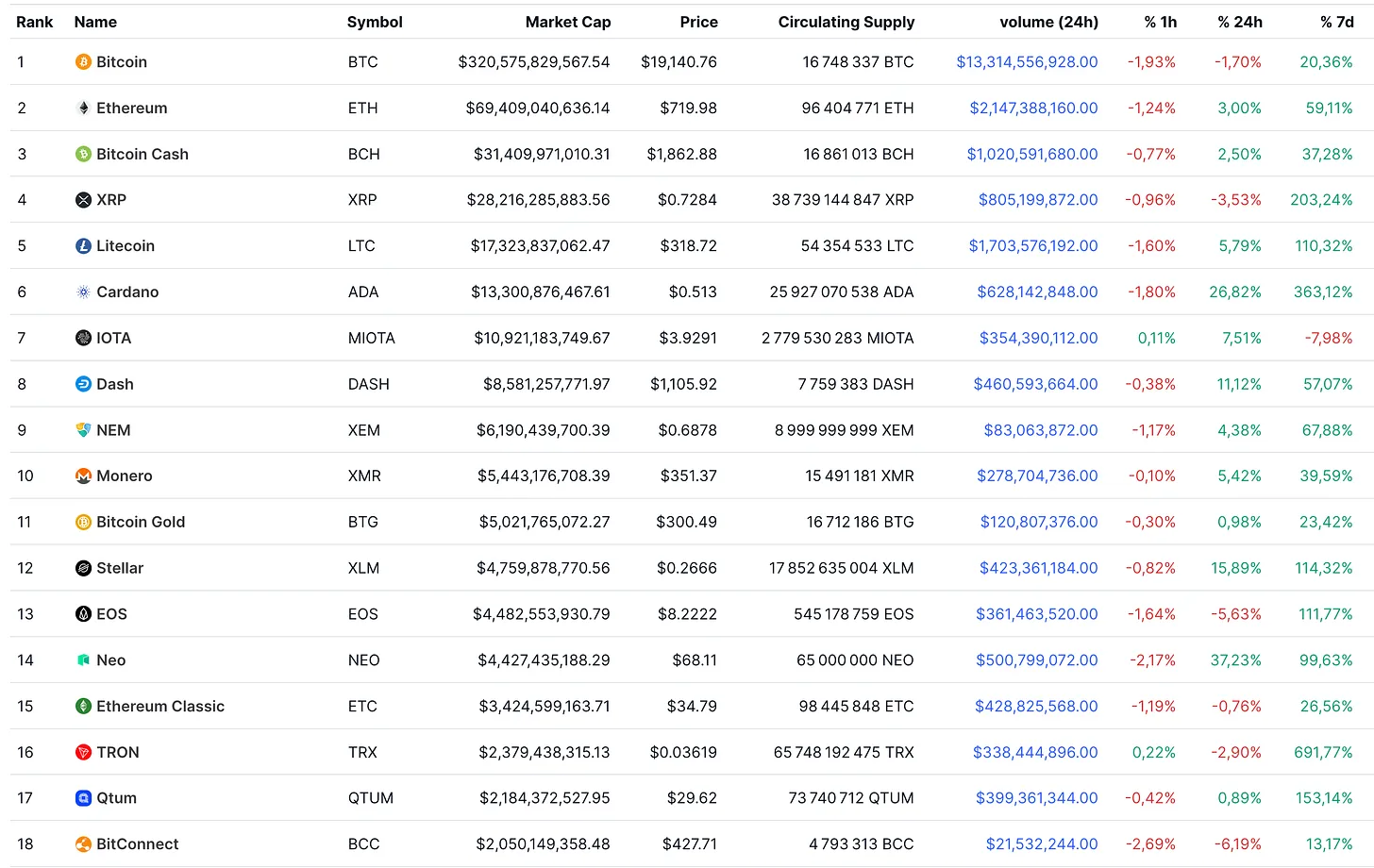The image size is (1374, 868).
Task: Click the XRP black logo icon
Action: pos(83,200)
